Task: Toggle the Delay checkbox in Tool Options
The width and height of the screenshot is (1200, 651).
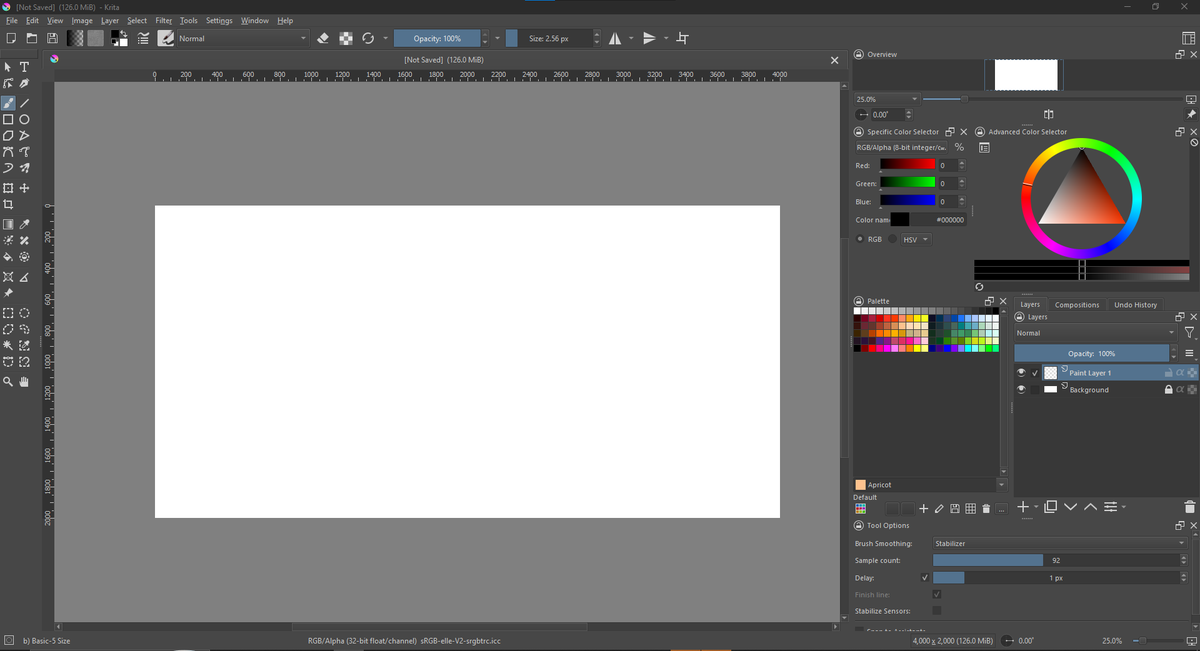Action: pyautogui.click(x=924, y=578)
